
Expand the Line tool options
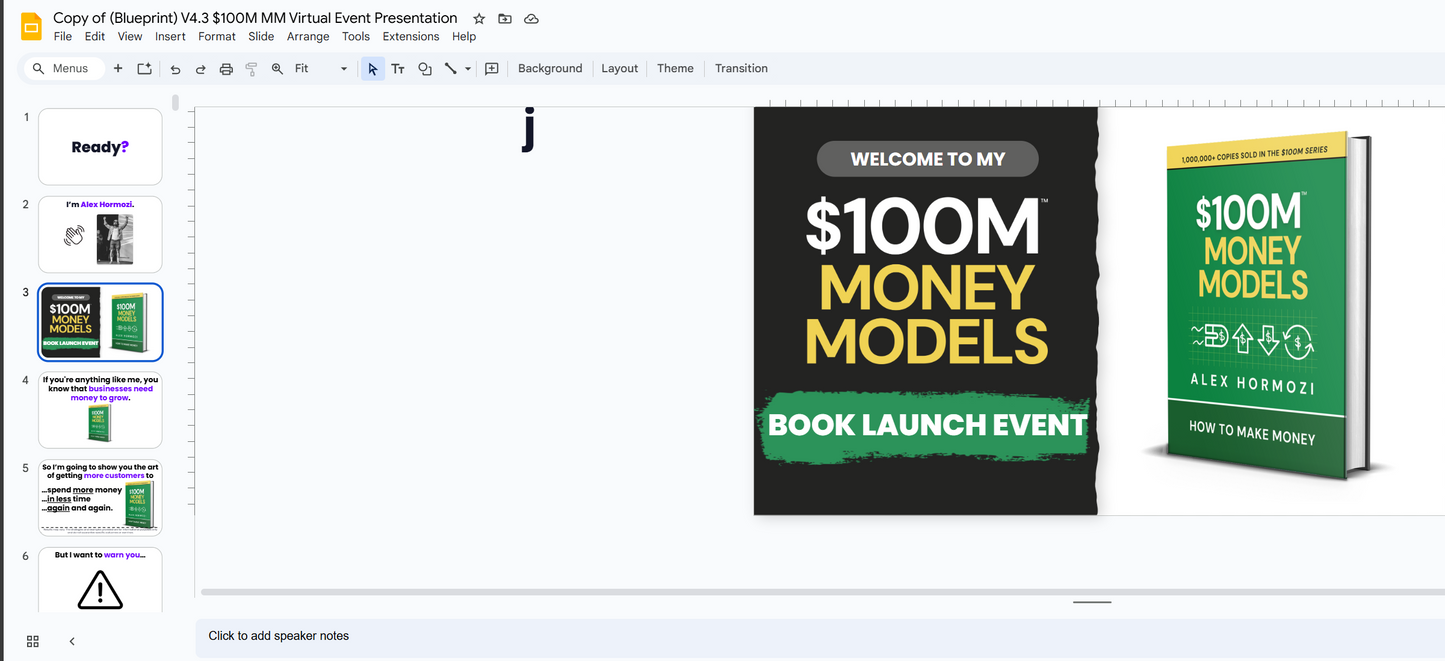(466, 68)
